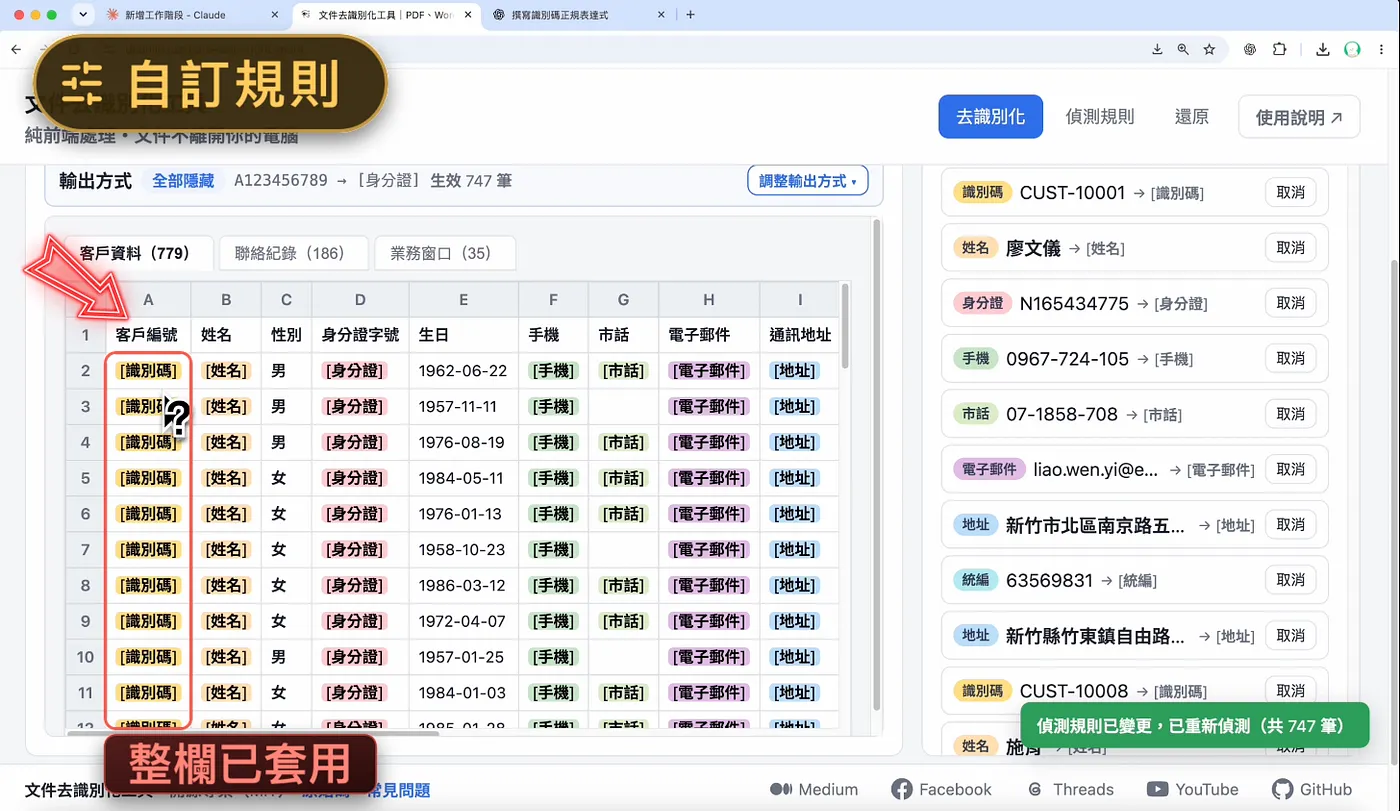The width and height of the screenshot is (1400, 811).
Task: Click the table's vertical scrollbar
Action: tap(845, 326)
